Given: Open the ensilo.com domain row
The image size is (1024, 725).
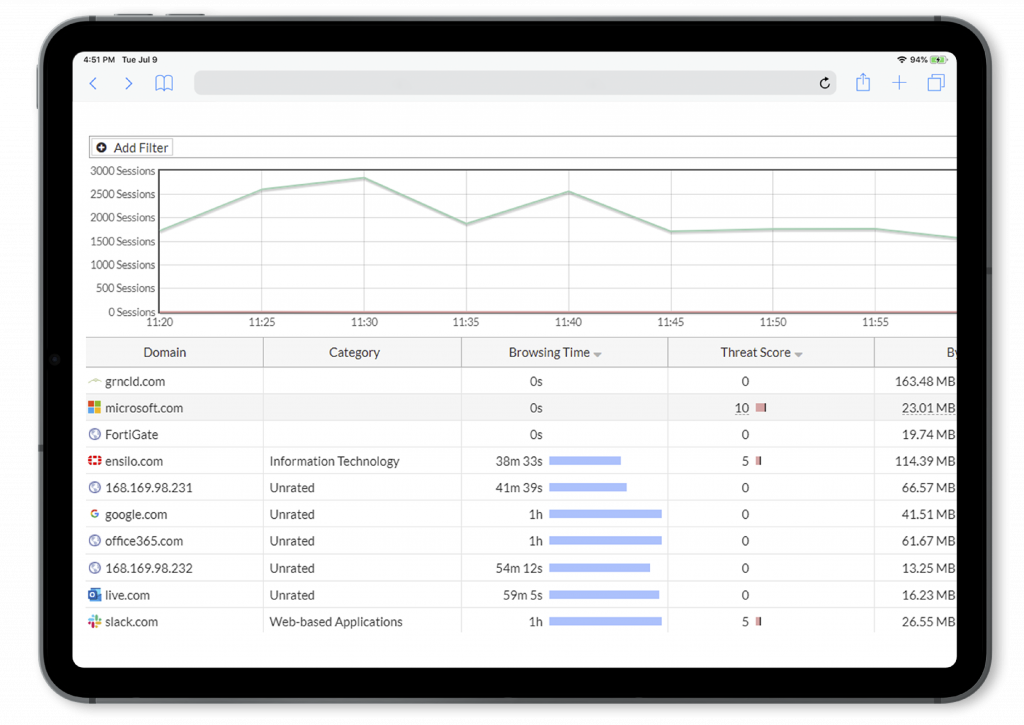Looking at the screenshot, I should [134, 462].
